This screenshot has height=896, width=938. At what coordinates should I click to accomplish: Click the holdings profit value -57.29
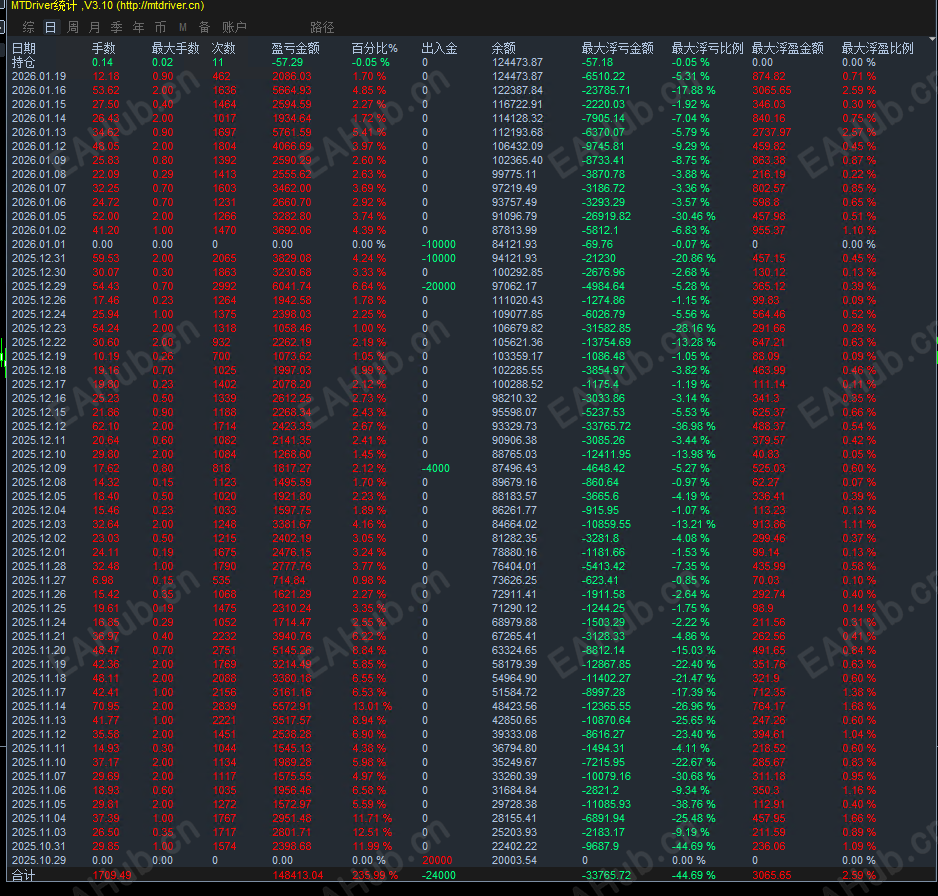click(x=287, y=62)
